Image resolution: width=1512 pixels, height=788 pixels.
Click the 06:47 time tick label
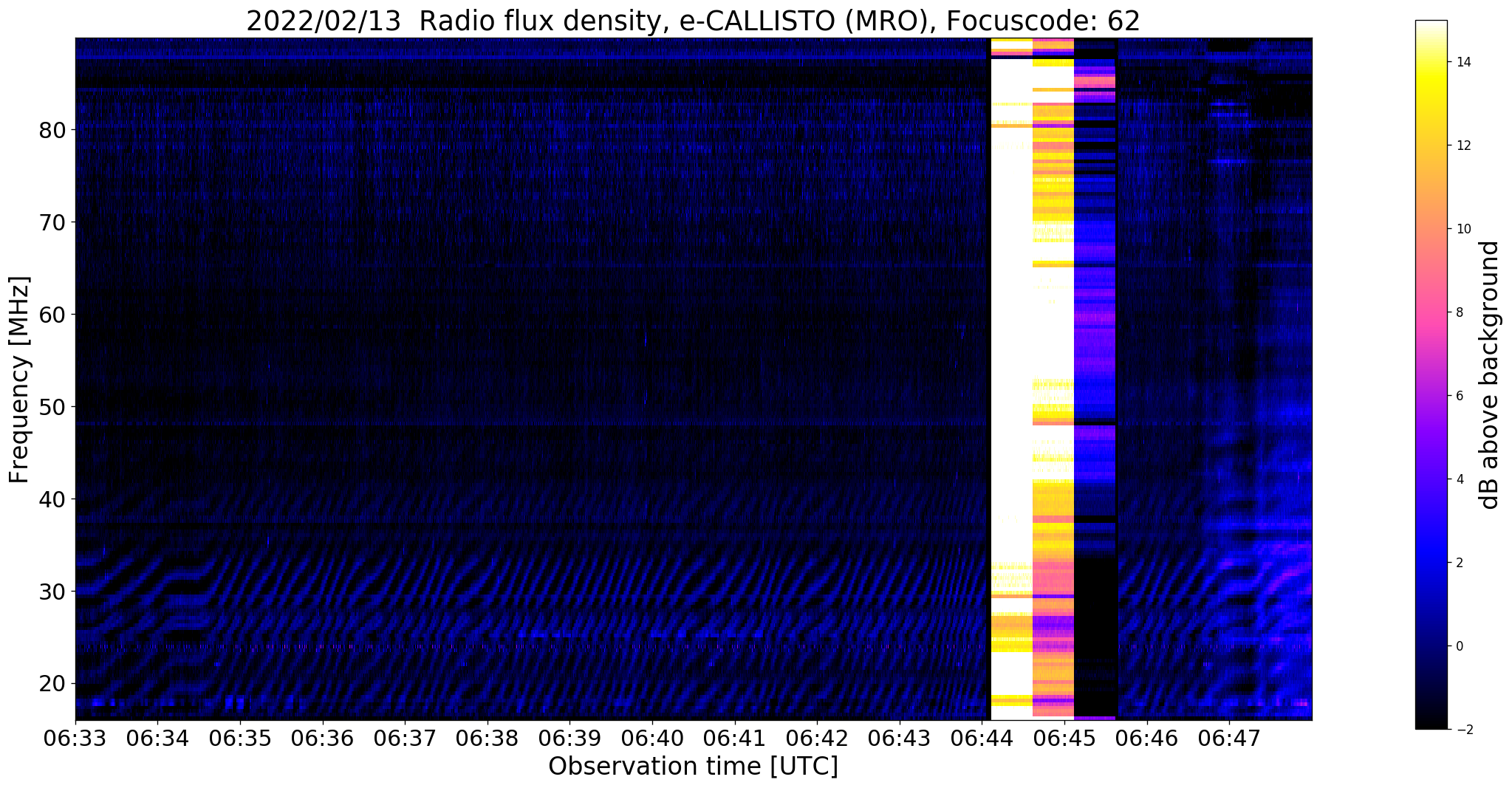pos(1229,737)
